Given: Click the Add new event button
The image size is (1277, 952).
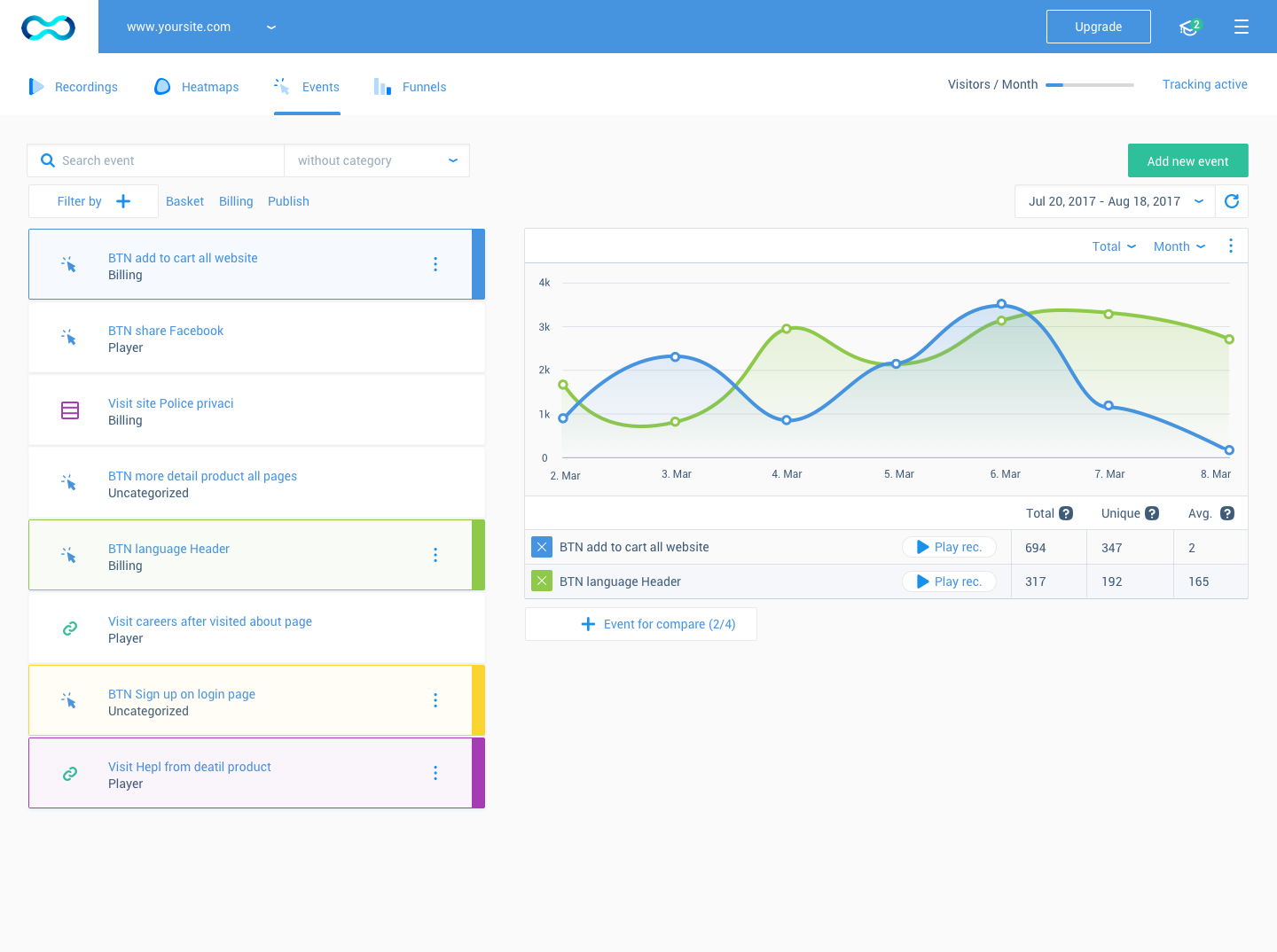Looking at the screenshot, I should point(1188,160).
